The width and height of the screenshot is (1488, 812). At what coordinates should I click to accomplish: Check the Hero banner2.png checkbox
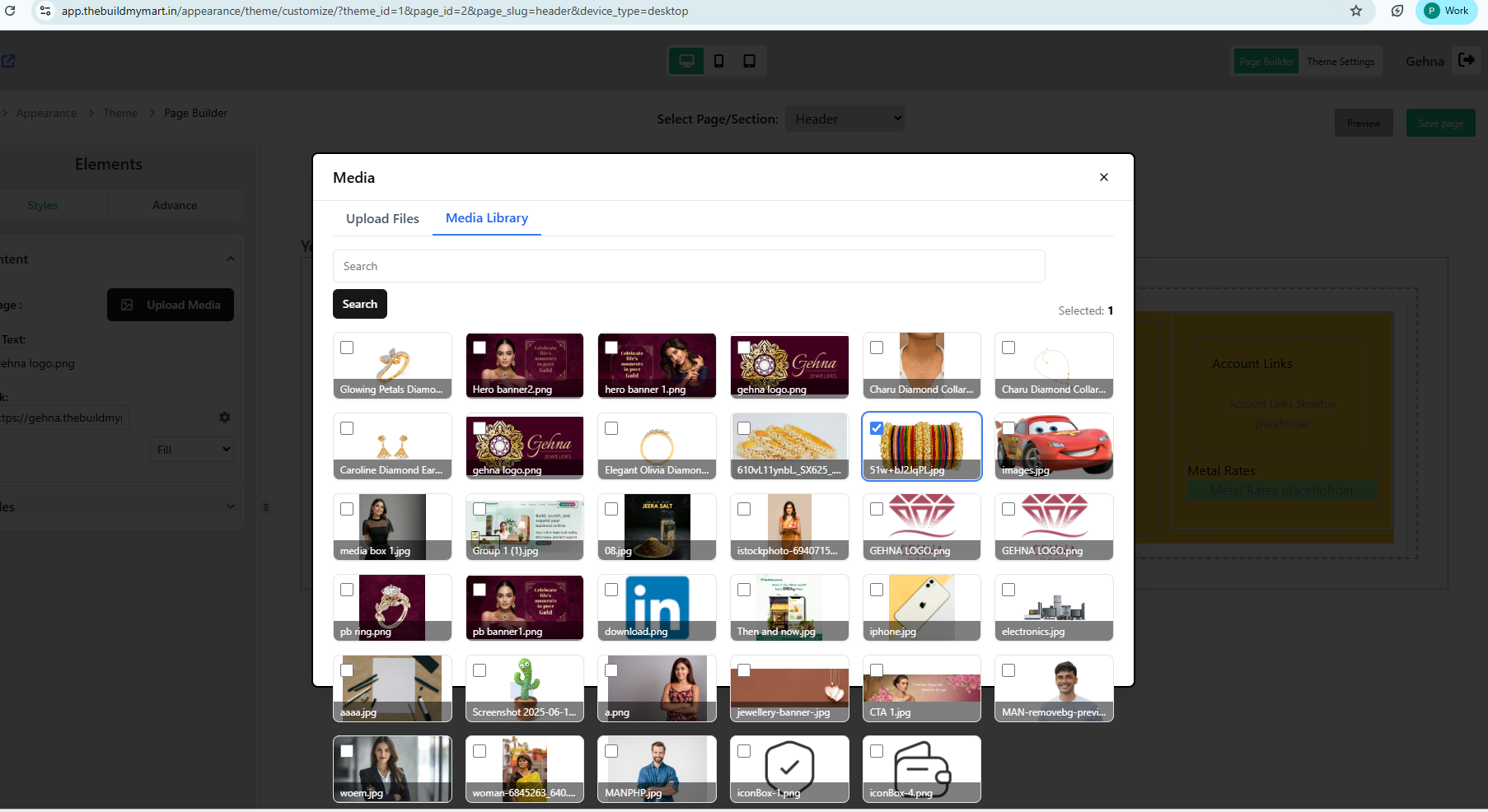[x=480, y=348]
